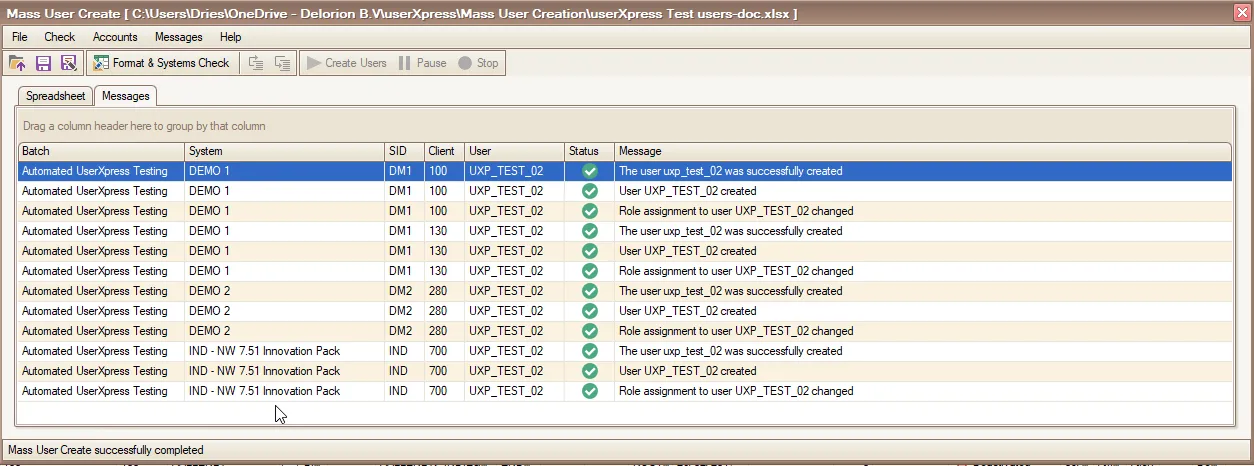This screenshot has height=466, width=1254.
Task: Click the Stop button in toolbar
Action: click(x=478, y=63)
